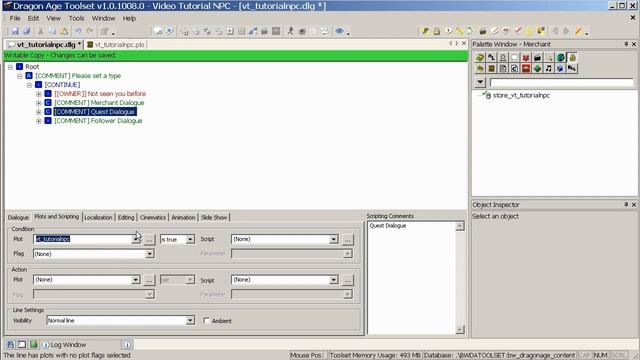Click the Redo arrow icon
Screen dimensions: 640x360
pos(90,31)
